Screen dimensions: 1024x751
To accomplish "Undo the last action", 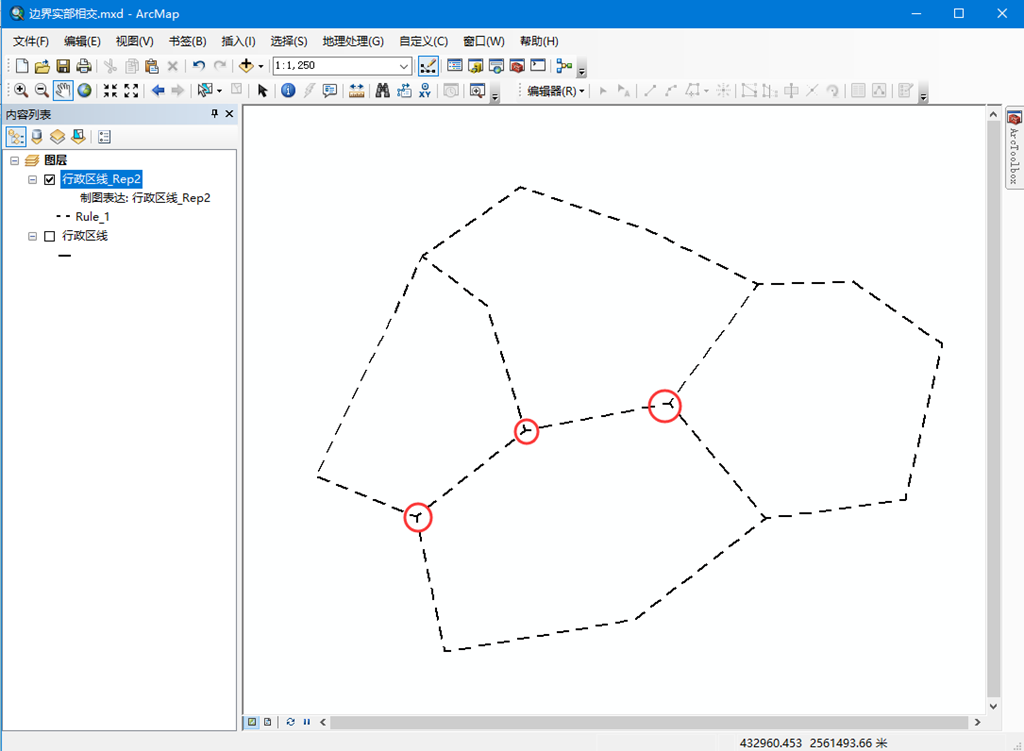I will tap(199, 66).
